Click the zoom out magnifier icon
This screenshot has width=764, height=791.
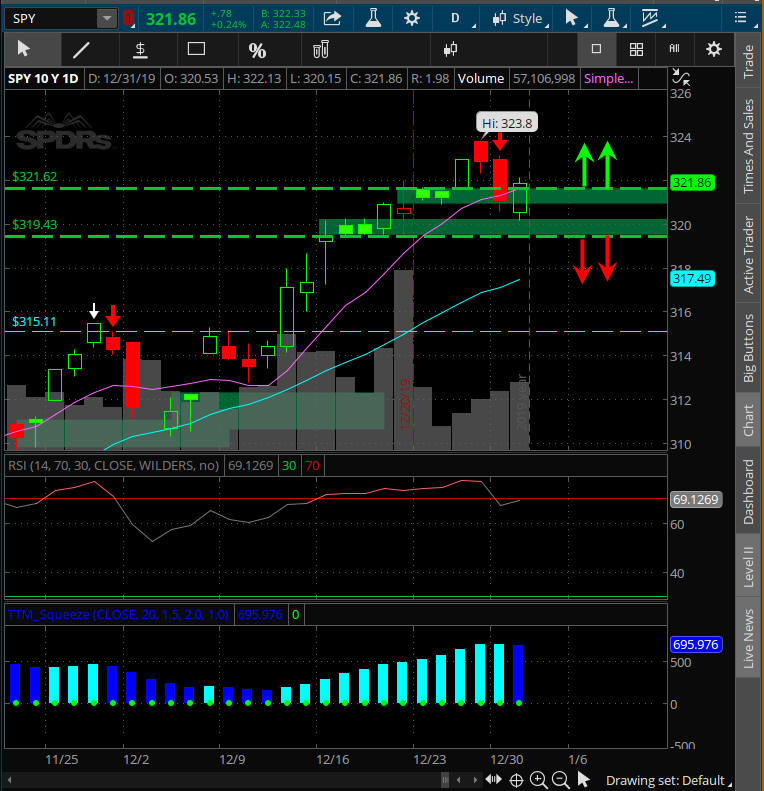[561, 780]
